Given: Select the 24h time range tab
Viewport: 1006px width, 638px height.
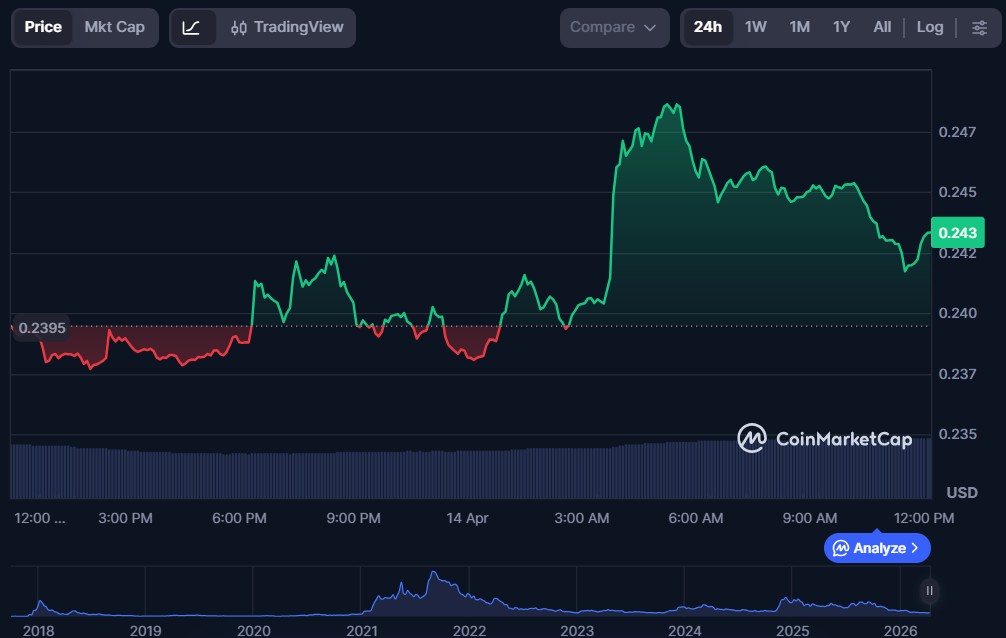Looking at the screenshot, I should click(707, 27).
